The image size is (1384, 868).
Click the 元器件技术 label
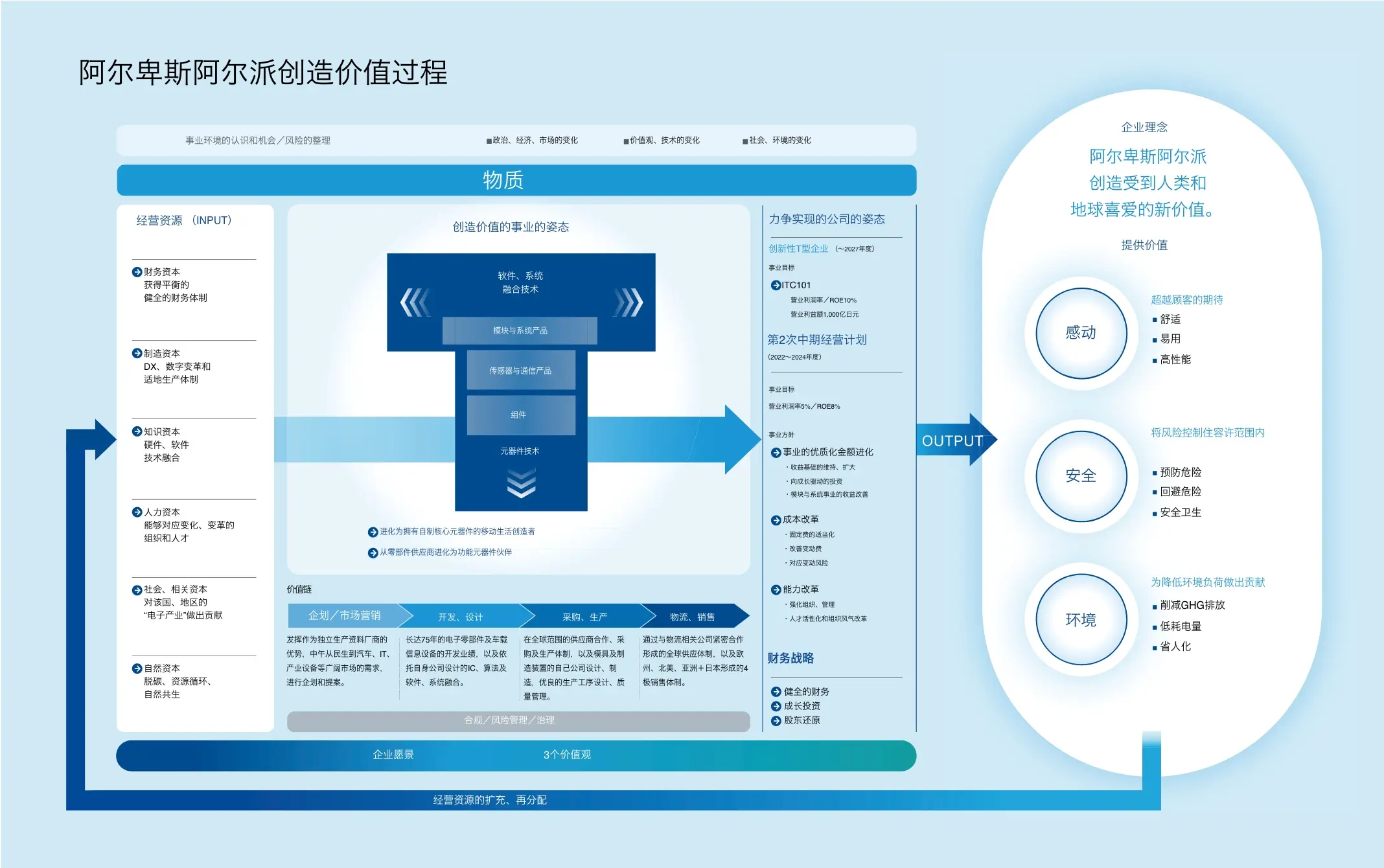(x=520, y=451)
